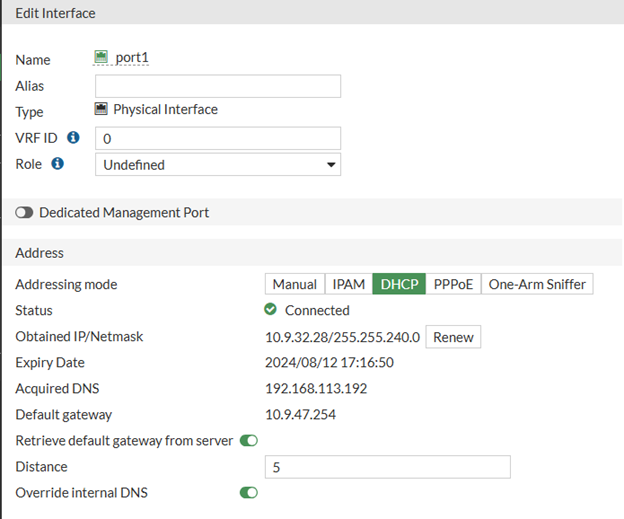The width and height of the screenshot is (624, 519).
Task: Select Manual addressing mode
Action: click(294, 284)
